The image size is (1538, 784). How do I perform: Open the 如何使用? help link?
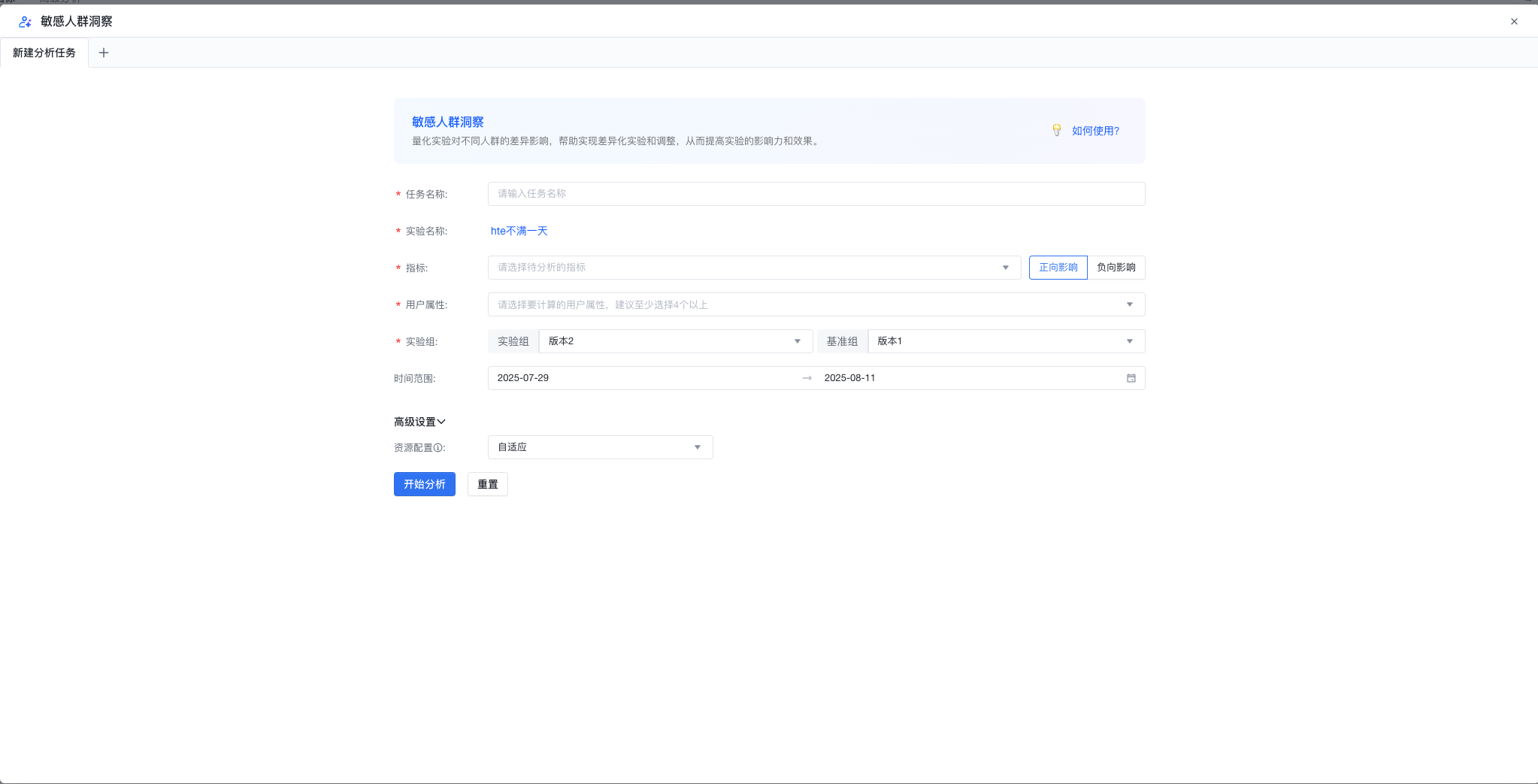1095,131
